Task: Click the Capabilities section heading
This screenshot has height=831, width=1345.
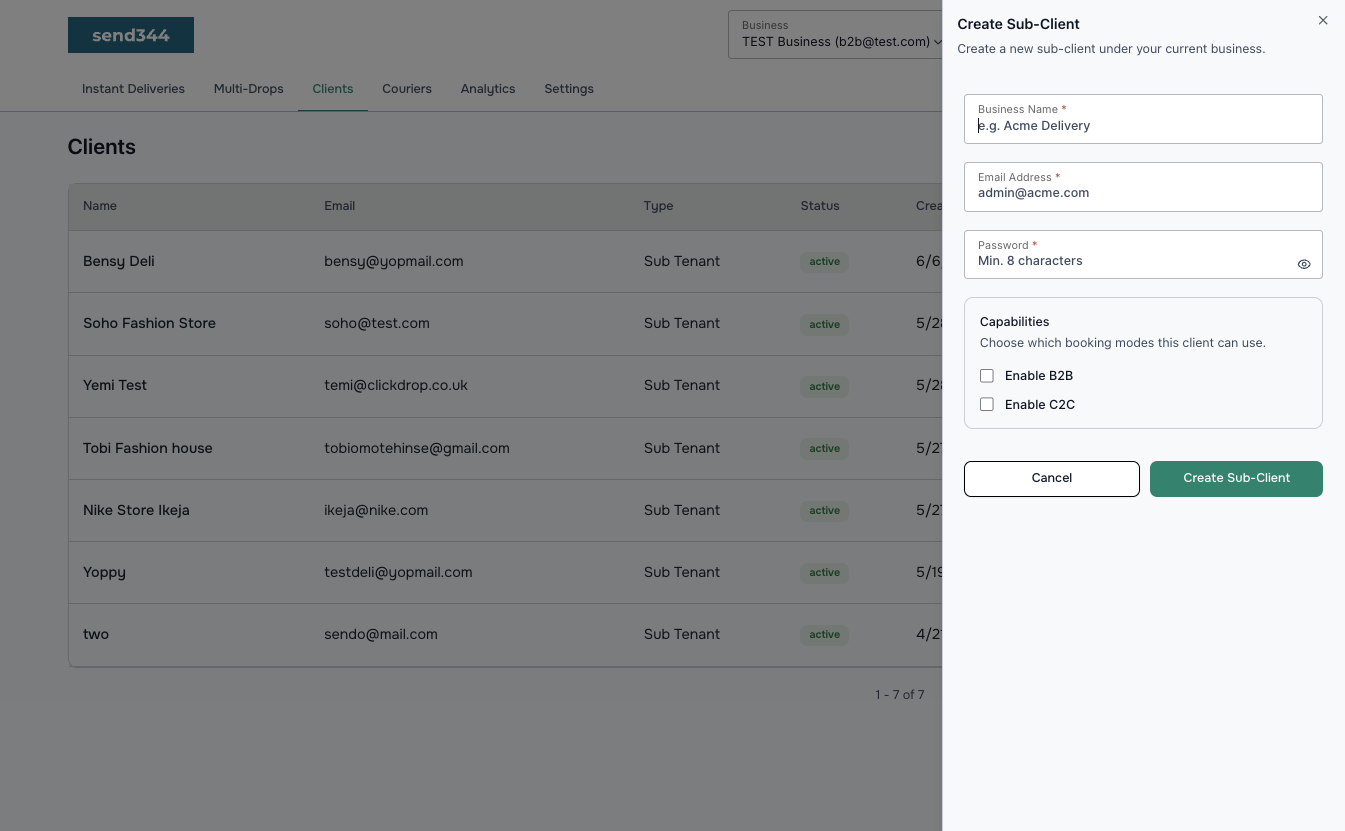Action: 1015,322
